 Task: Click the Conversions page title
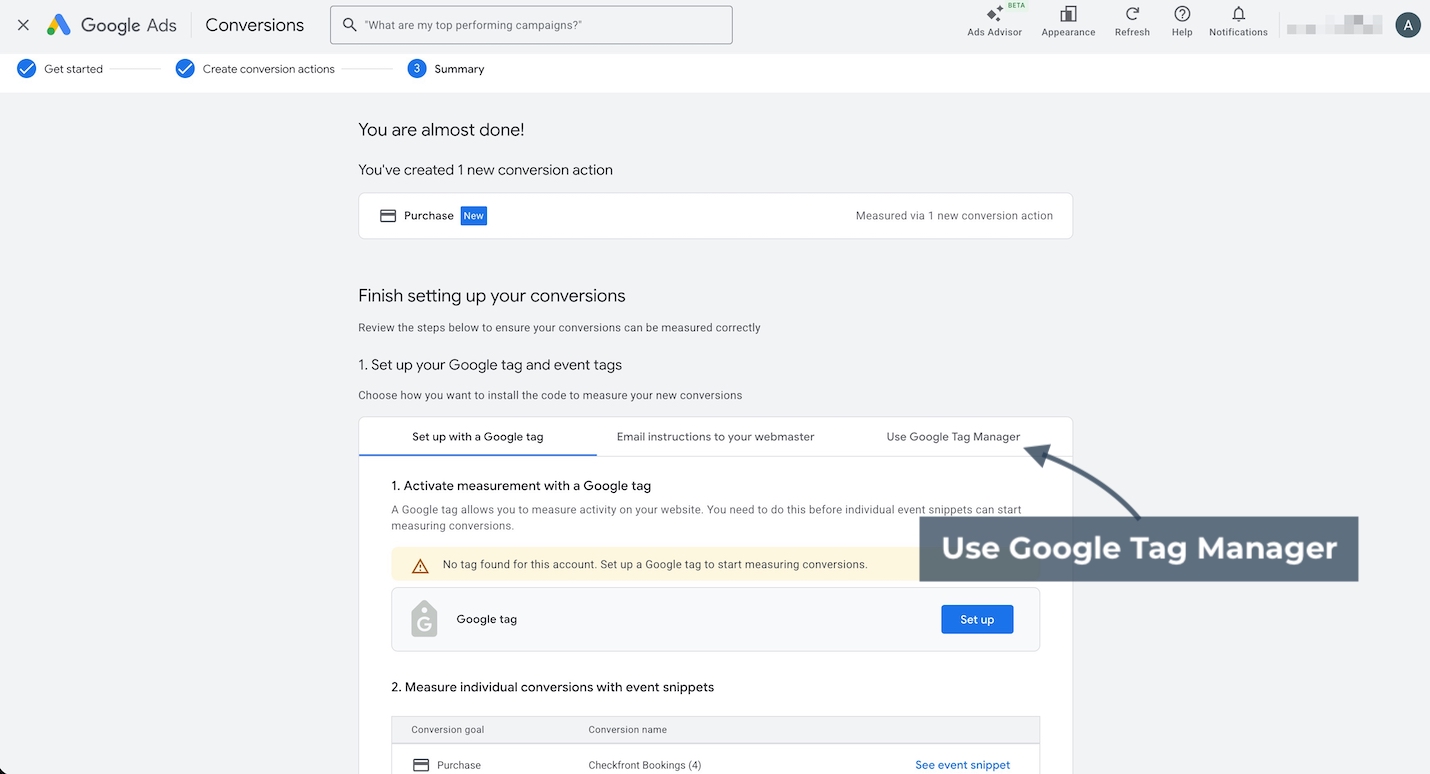tap(254, 25)
